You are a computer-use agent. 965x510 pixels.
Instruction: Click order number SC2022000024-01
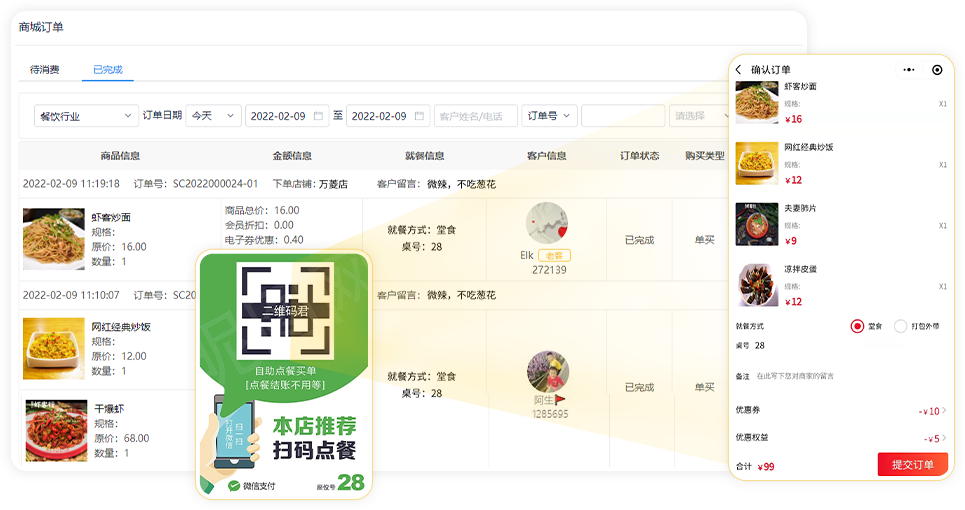(215, 184)
